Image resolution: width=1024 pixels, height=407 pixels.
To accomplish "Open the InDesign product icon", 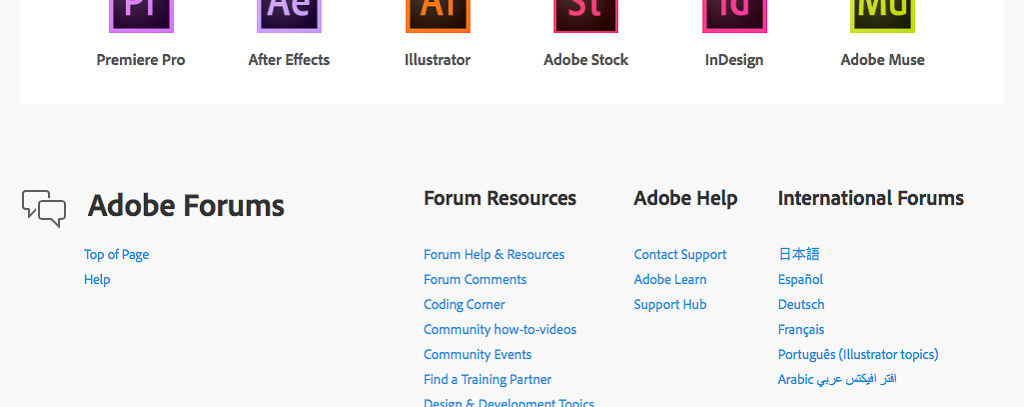I will (734, 16).
